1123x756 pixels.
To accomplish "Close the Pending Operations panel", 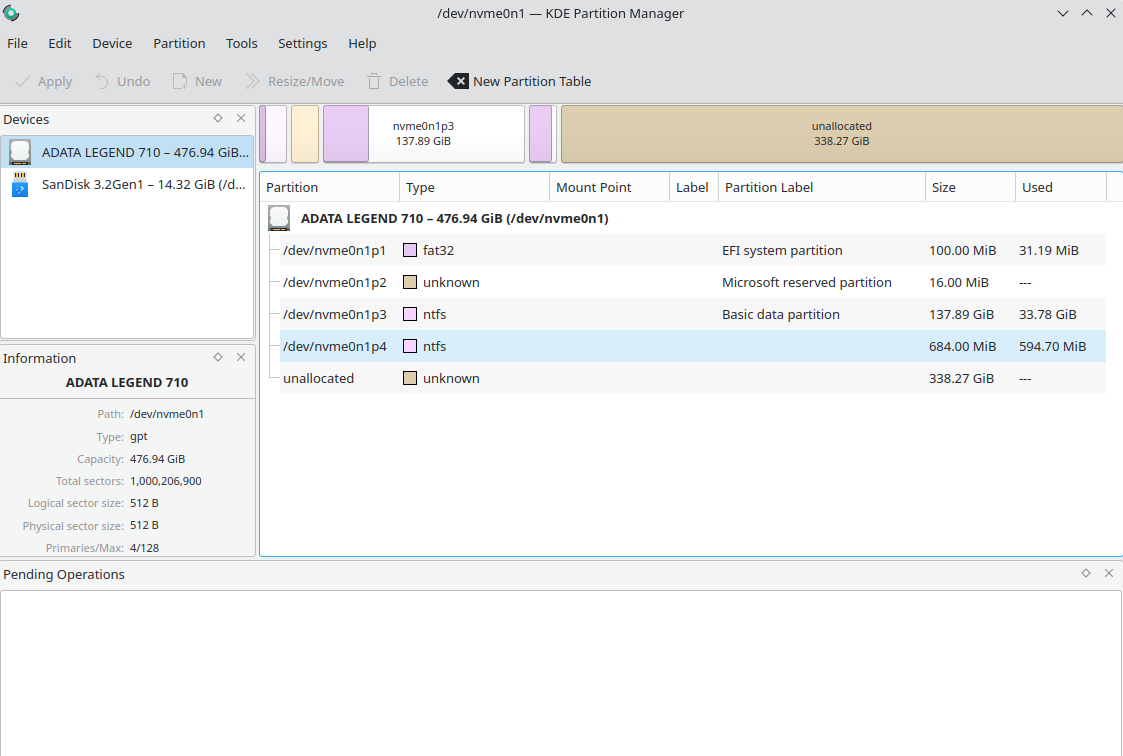I will coord(1109,573).
